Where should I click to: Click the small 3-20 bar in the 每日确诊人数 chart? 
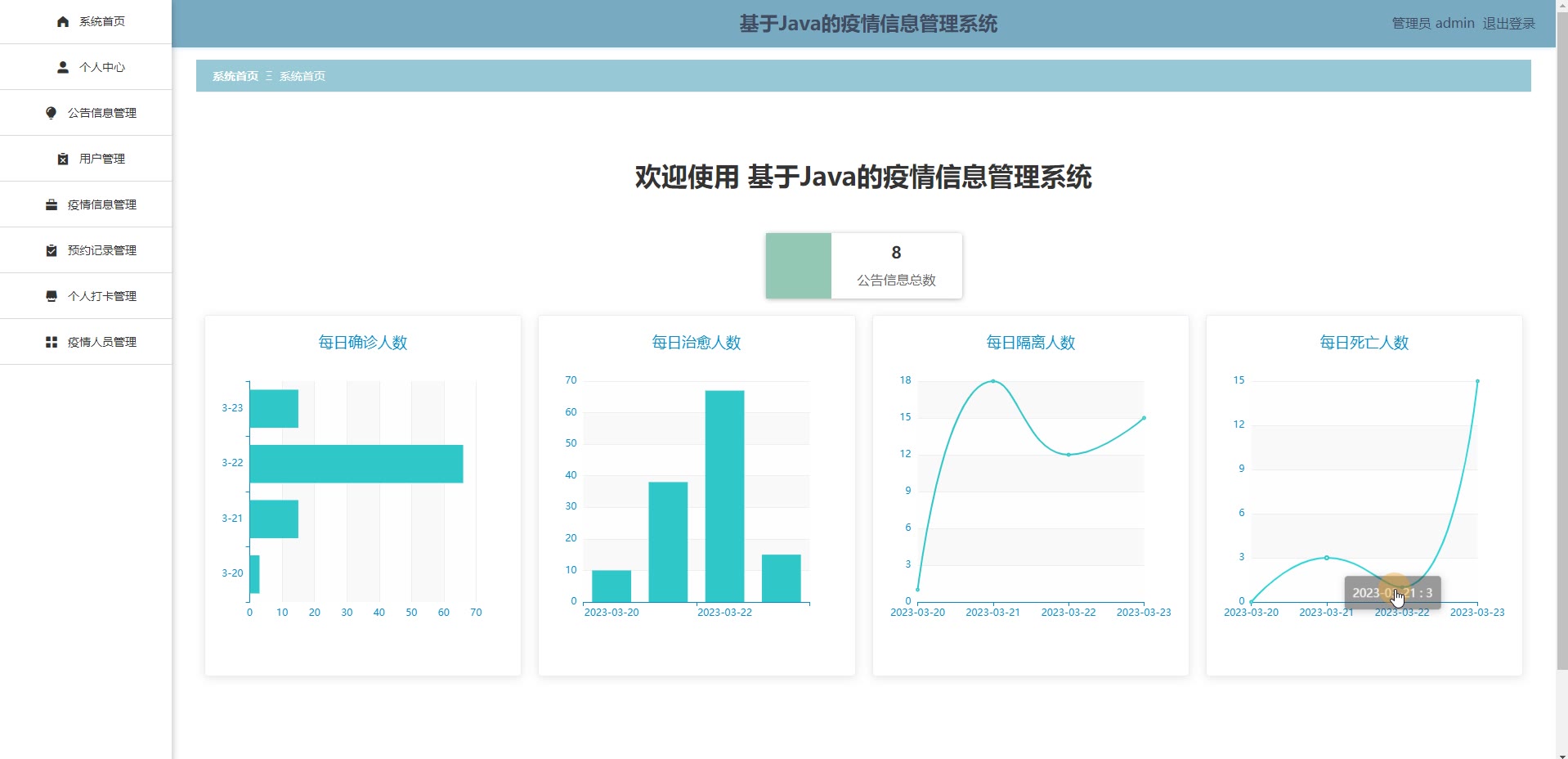click(255, 574)
